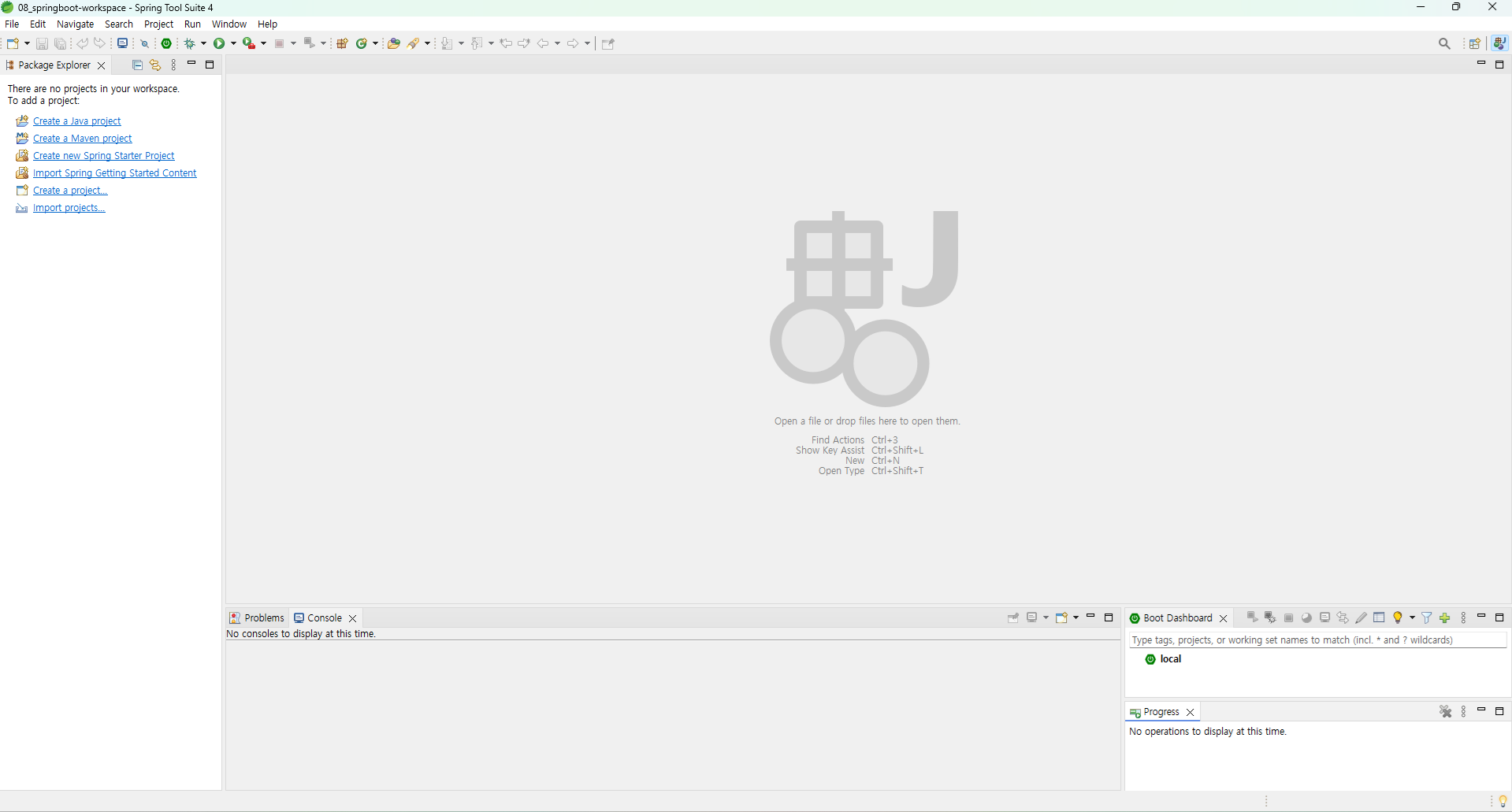1512x812 pixels.
Task: Click the magnifier Find Actions icon
Action: click(1444, 43)
